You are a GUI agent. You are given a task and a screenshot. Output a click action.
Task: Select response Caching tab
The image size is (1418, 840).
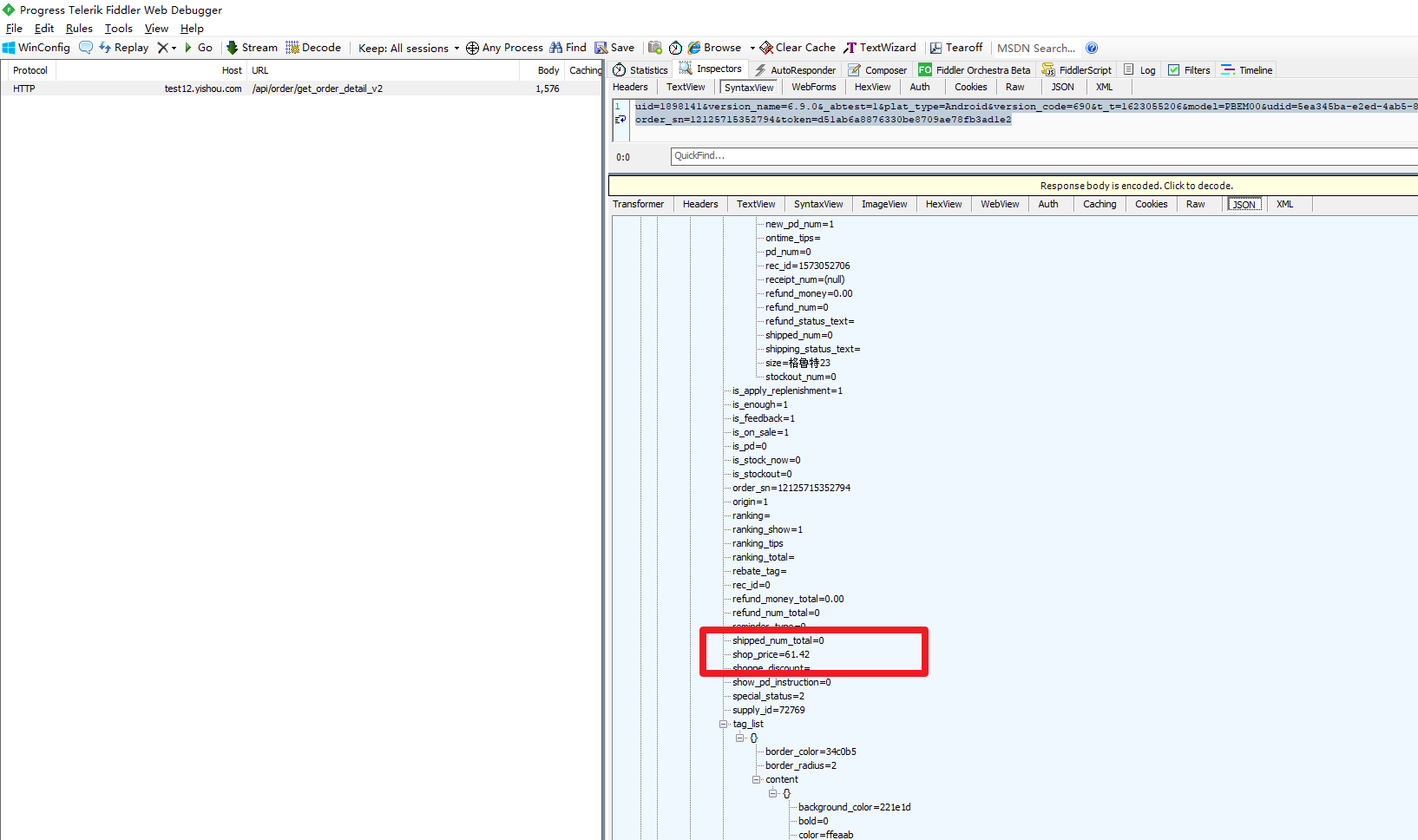(x=1100, y=204)
